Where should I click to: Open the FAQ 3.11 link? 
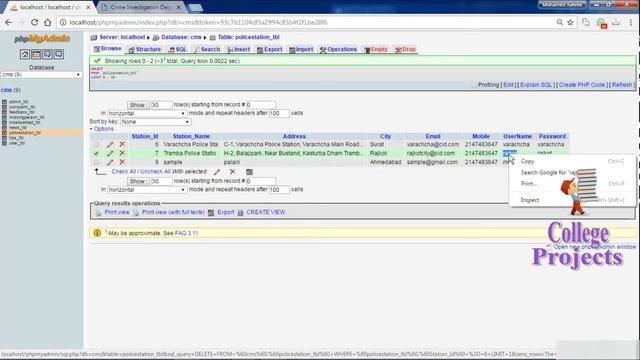click(x=186, y=233)
